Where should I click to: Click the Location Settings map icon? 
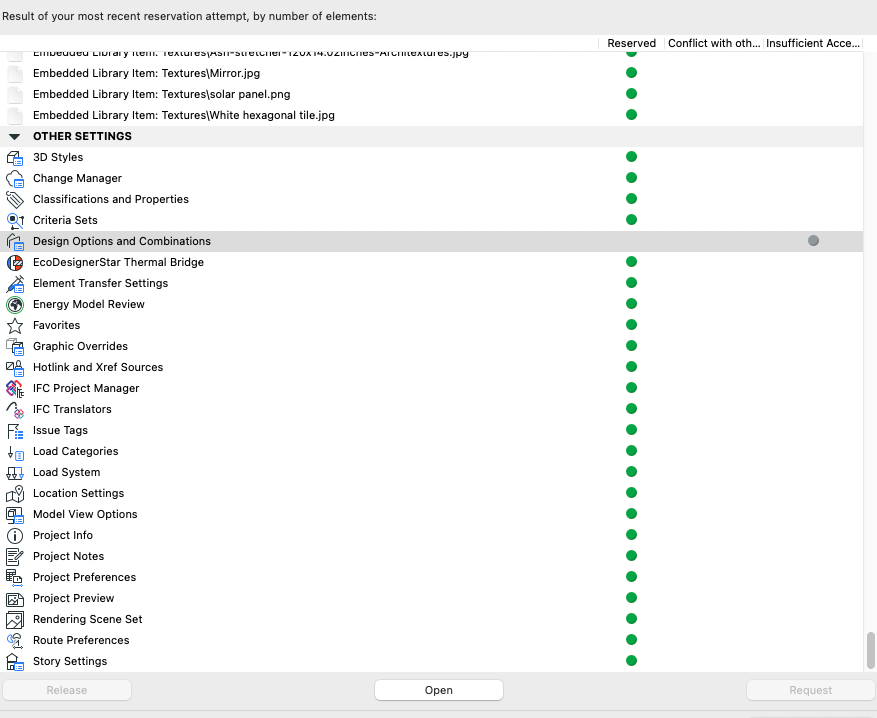15,493
